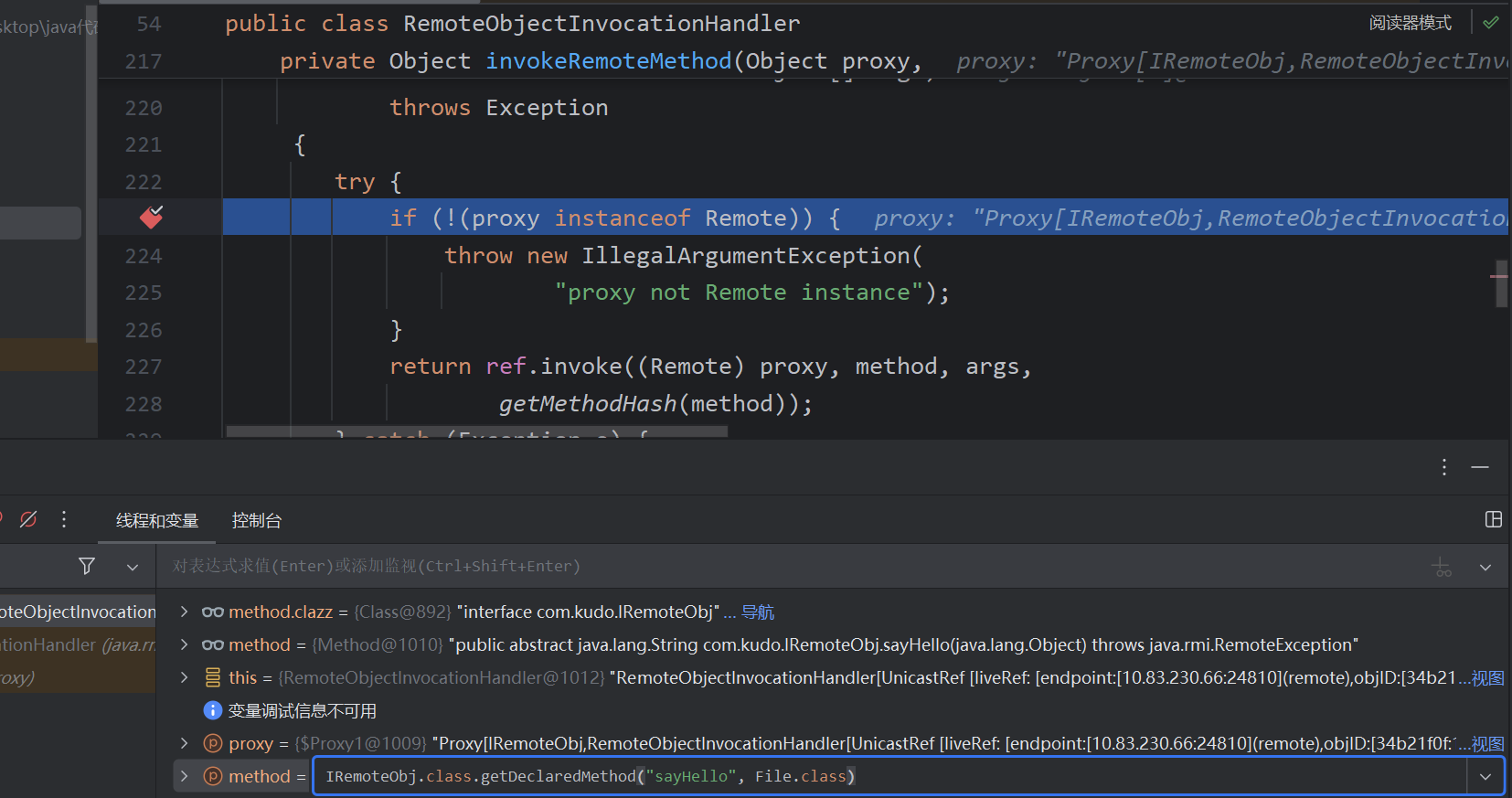
Task: Open the 视图 link on the 'this' row
Action: coord(1487,678)
